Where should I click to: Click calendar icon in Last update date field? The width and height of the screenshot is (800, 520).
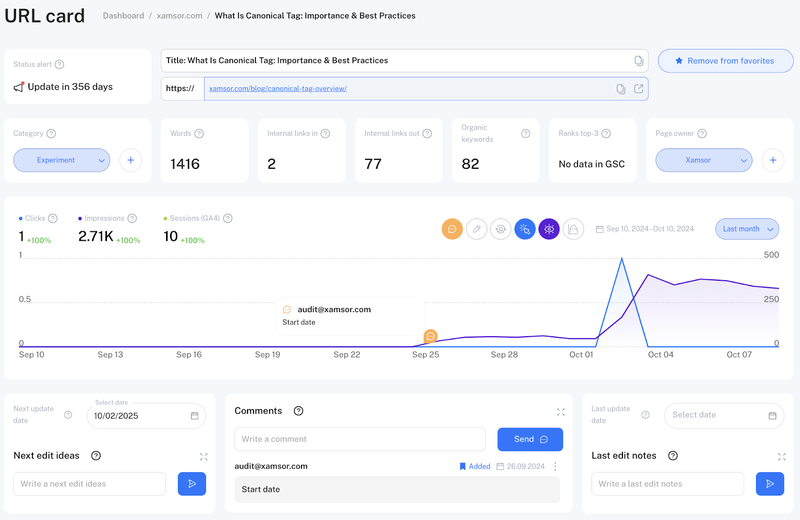coord(772,416)
